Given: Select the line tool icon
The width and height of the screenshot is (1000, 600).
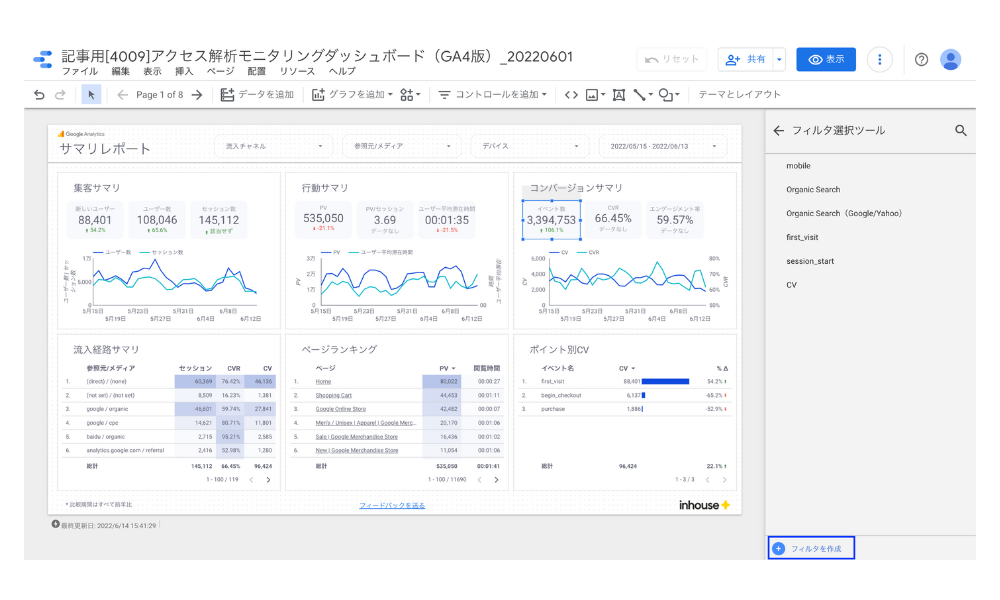Looking at the screenshot, I should pos(643,94).
